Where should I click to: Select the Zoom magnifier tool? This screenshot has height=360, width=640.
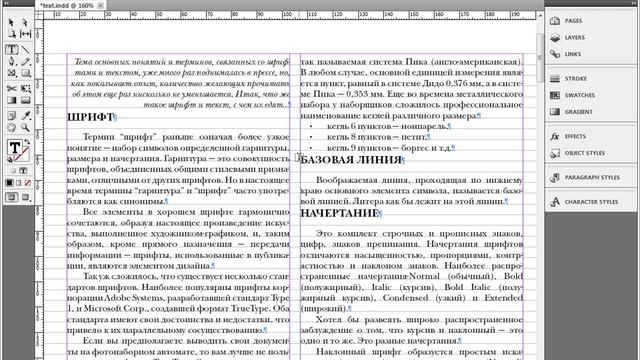pos(25,128)
